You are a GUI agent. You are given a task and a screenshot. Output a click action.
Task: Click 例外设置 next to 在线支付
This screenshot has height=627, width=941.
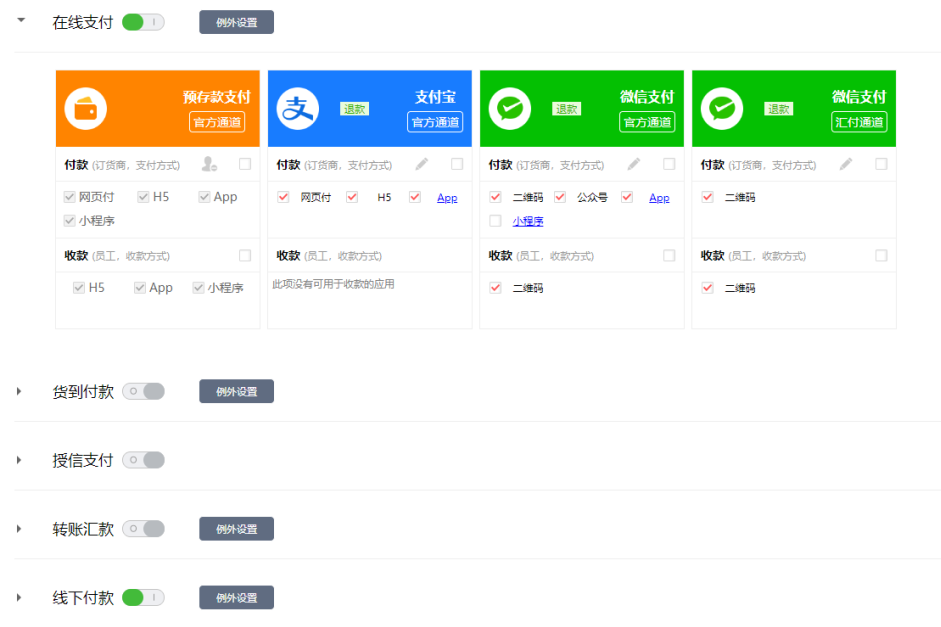(x=236, y=21)
